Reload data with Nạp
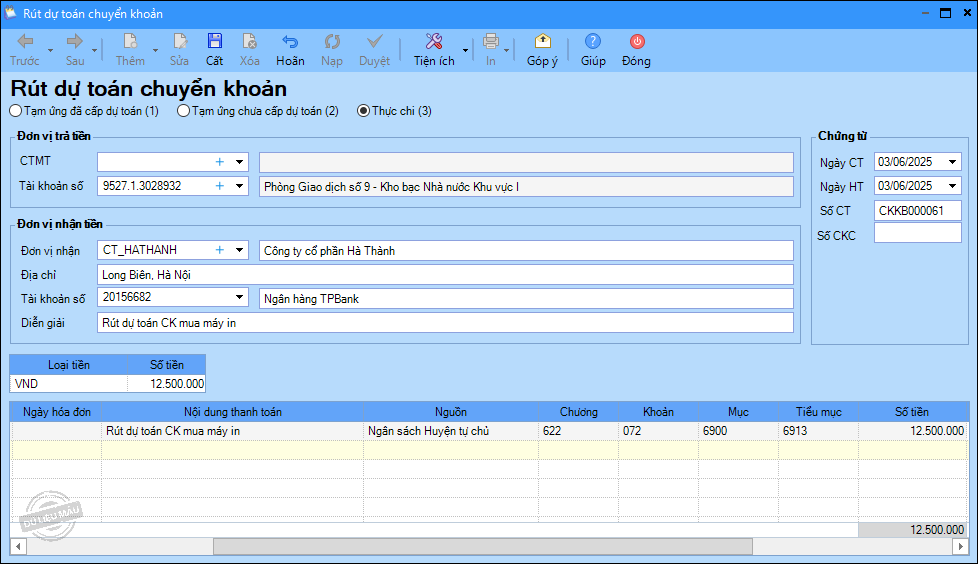This screenshot has width=978, height=564. coord(332,49)
